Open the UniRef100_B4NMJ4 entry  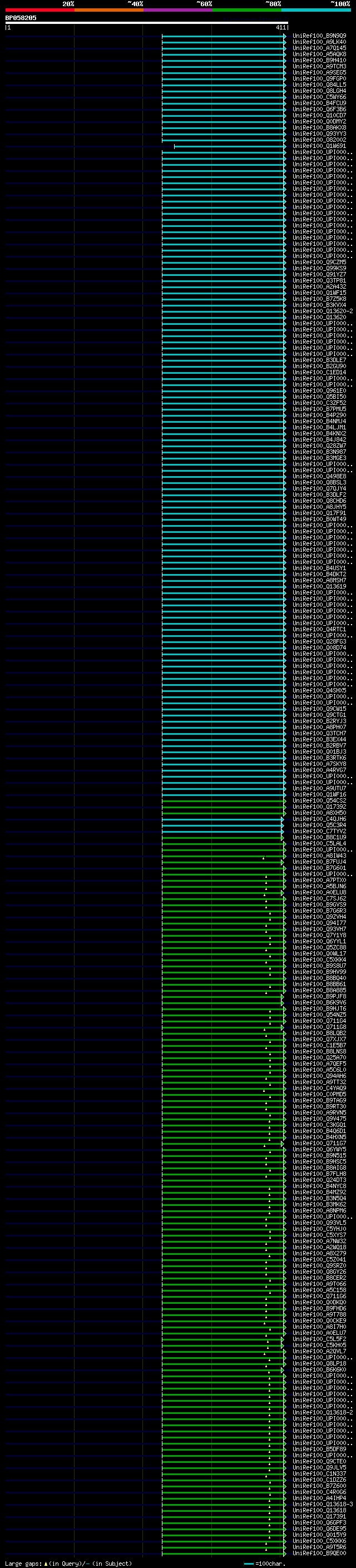319,421
